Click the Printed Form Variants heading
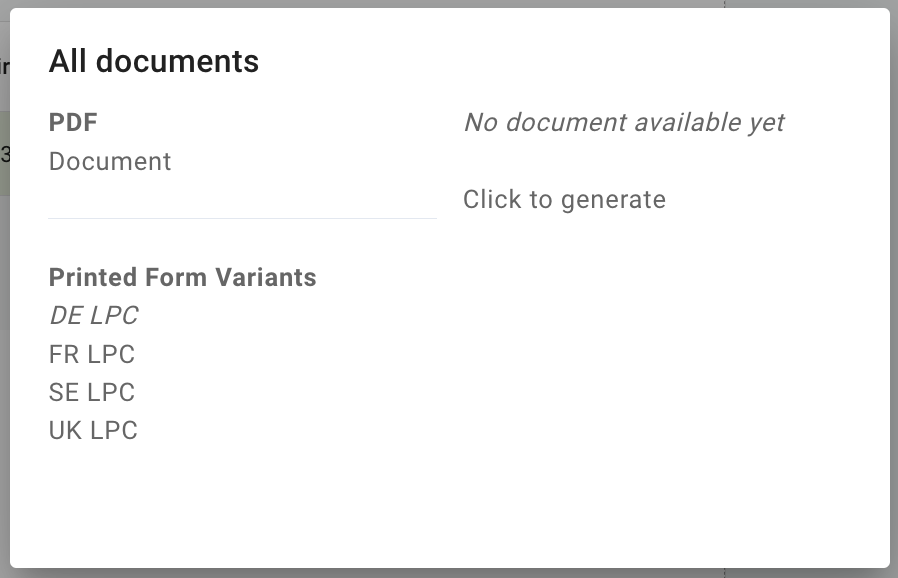Viewport: 898px width, 578px height. [x=182, y=278]
